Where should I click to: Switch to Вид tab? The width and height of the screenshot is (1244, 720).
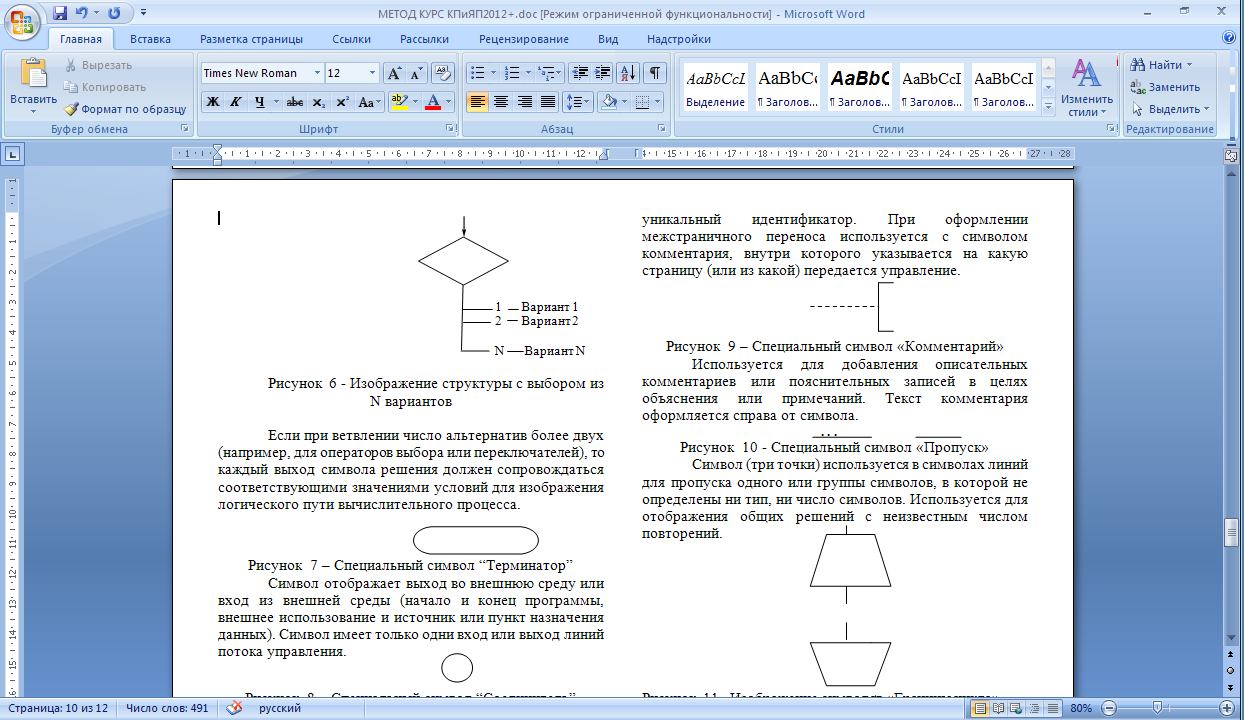pos(608,39)
